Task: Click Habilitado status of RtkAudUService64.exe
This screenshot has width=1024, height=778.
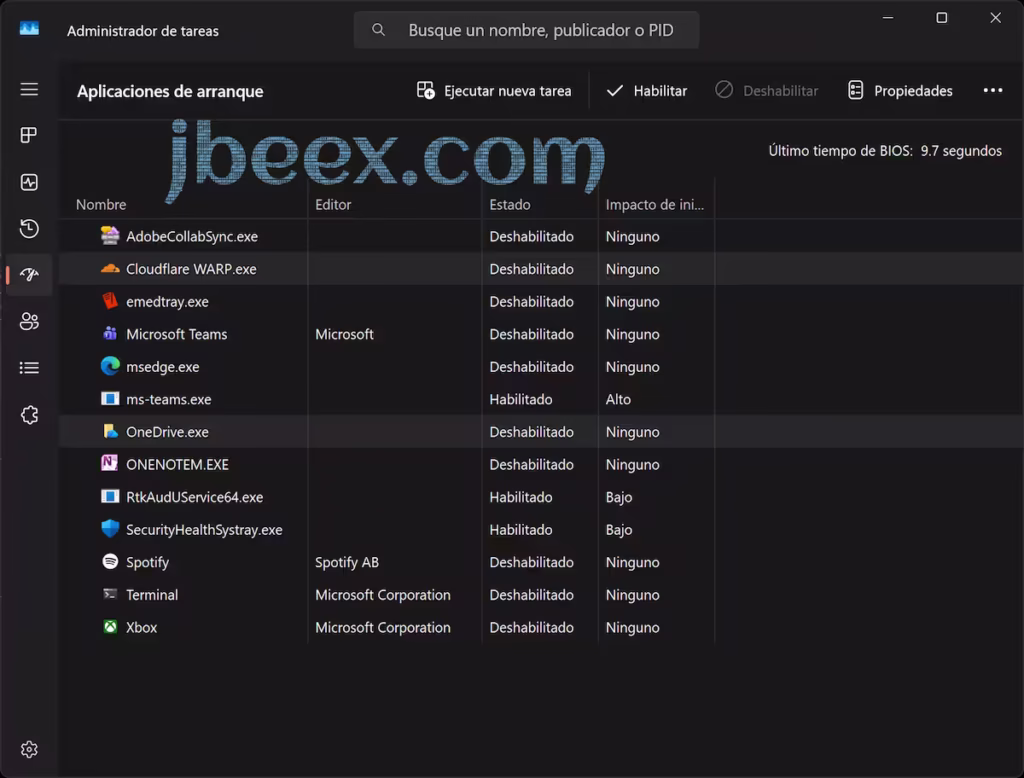Action: click(x=520, y=497)
